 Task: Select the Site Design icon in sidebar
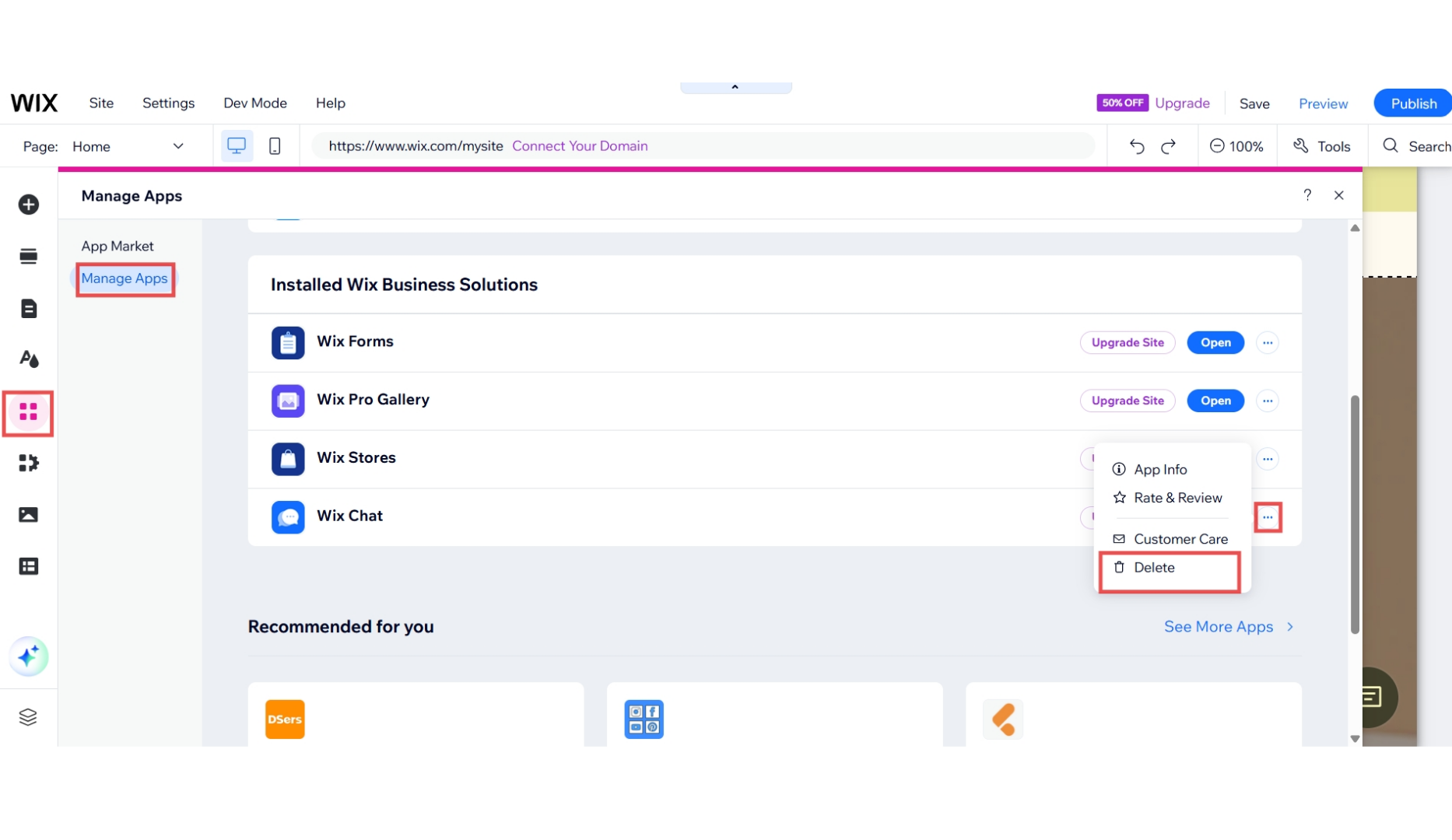click(28, 359)
